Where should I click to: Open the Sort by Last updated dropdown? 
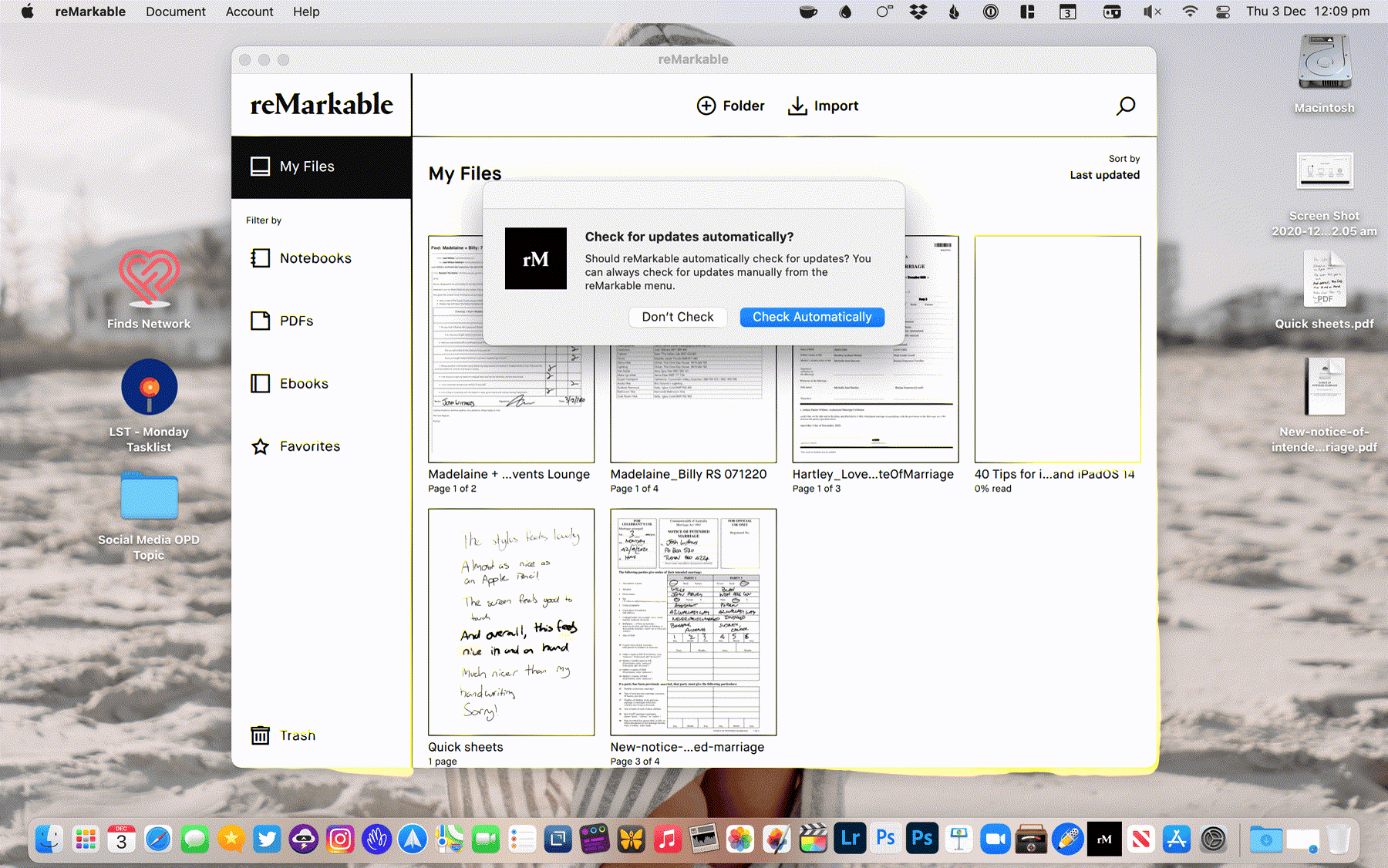coord(1104,175)
